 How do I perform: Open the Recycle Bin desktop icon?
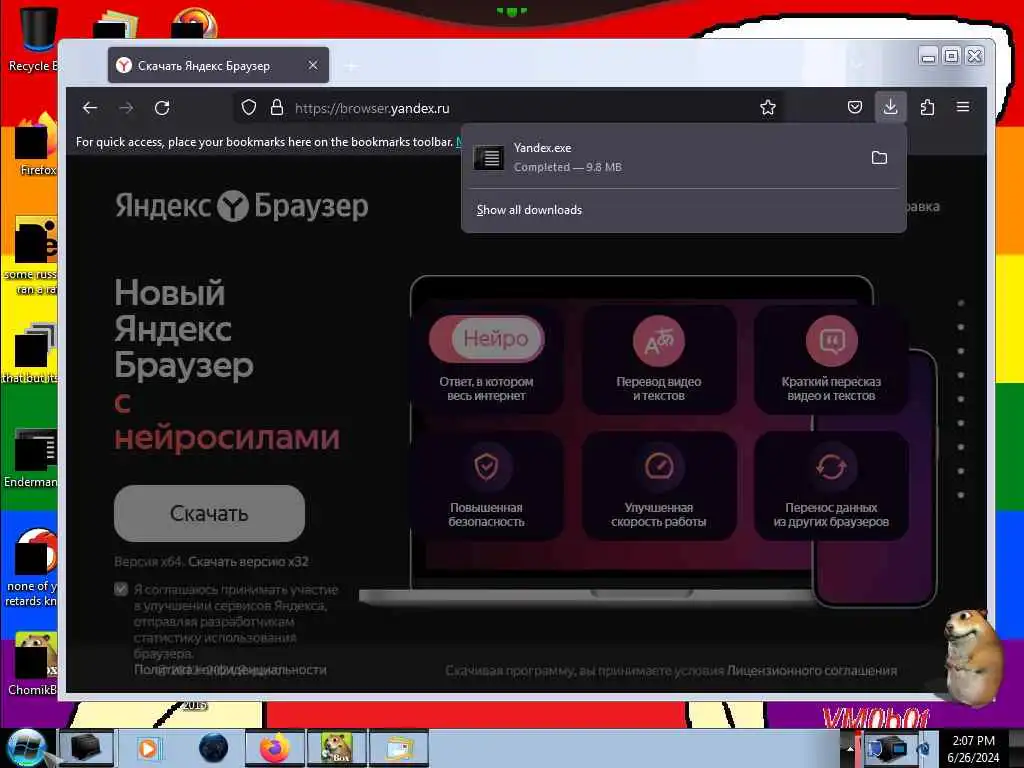coord(33,39)
